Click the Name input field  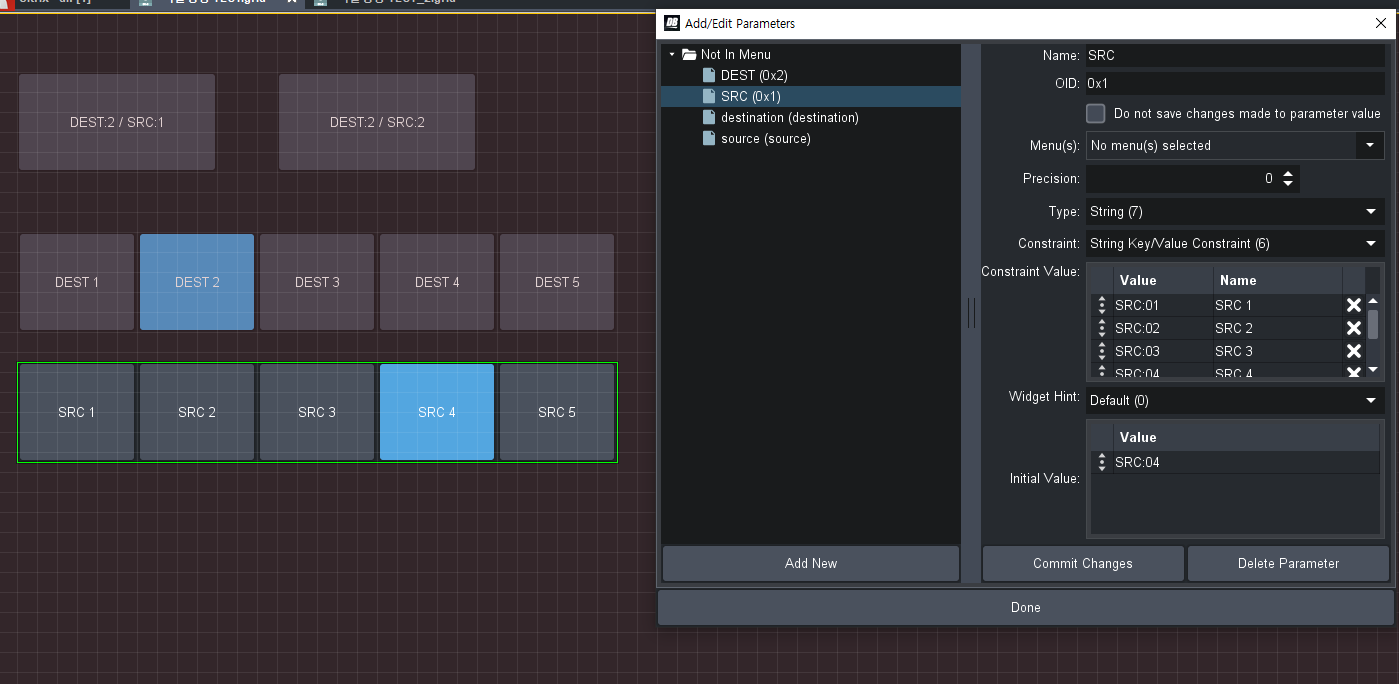(x=1234, y=56)
